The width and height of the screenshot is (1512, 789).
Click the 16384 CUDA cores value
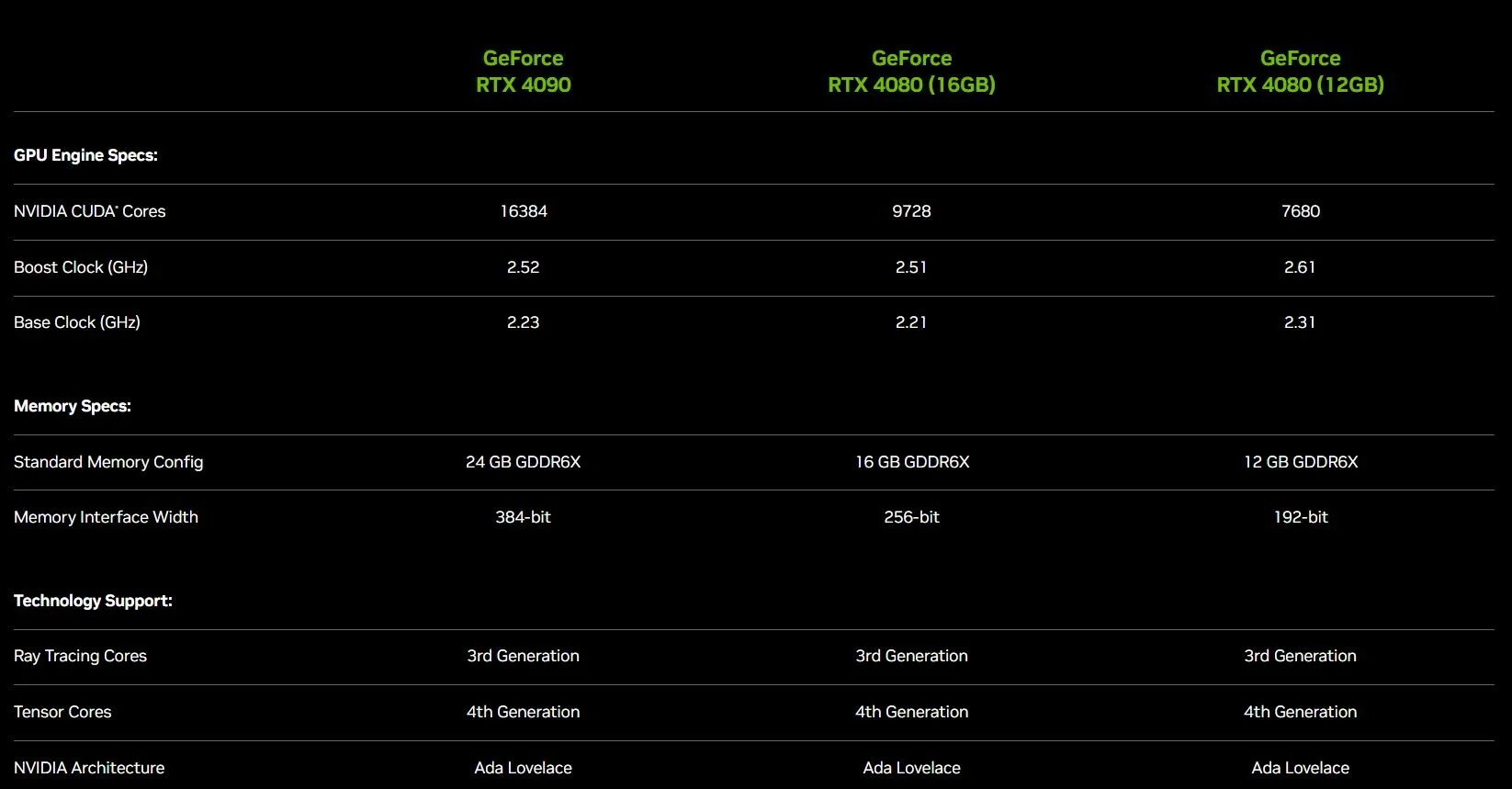click(x=524, y=211)
